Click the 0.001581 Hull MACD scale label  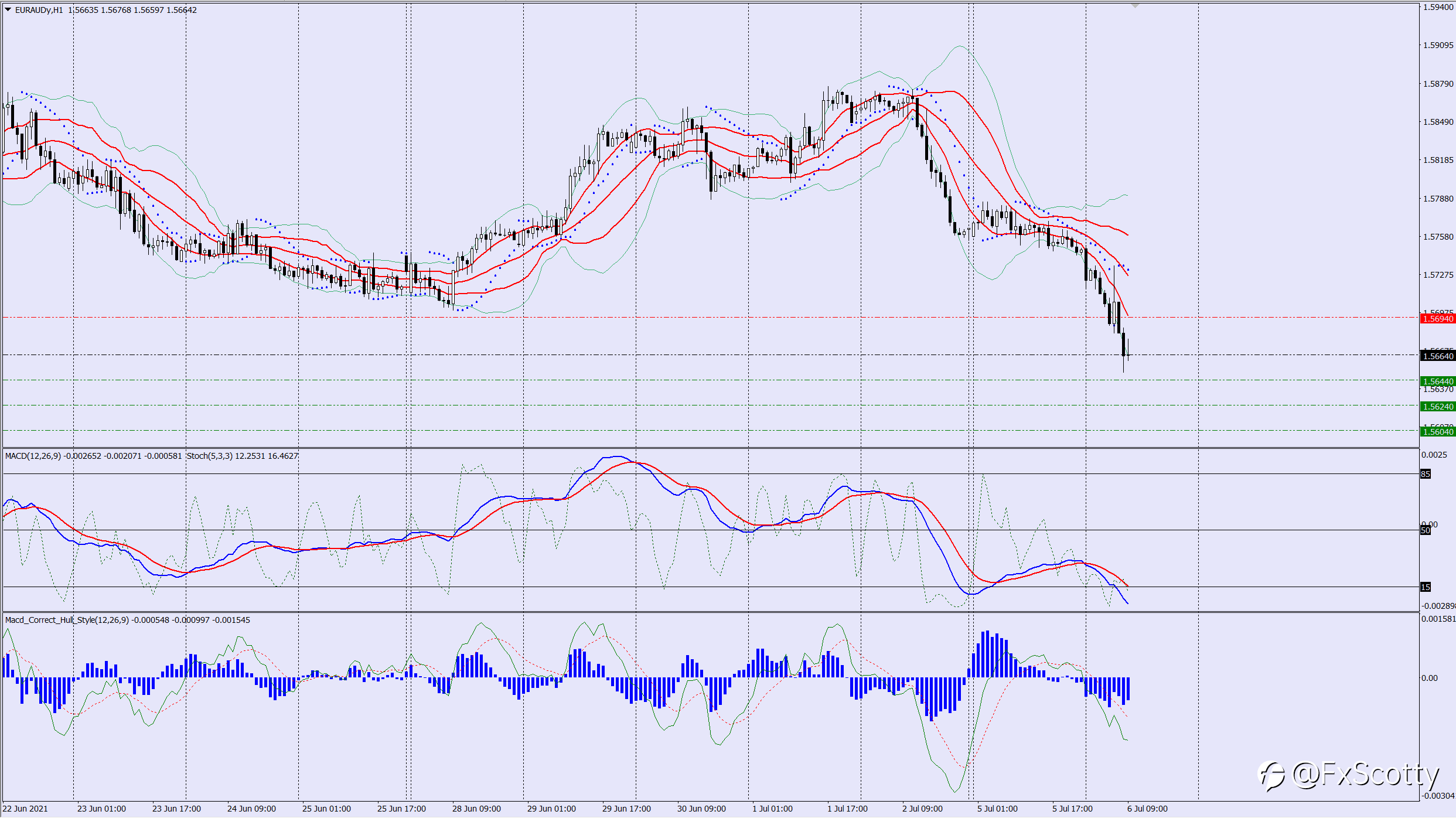(1438, 619)
